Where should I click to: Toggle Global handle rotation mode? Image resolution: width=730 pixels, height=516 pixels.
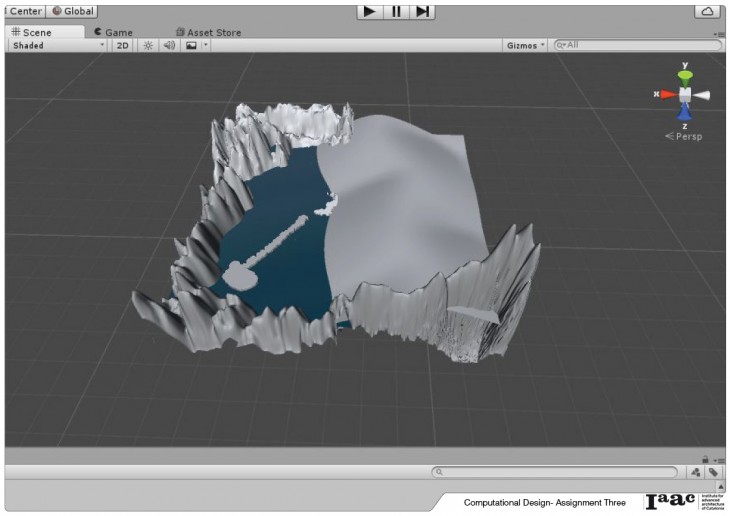[x=72, y=11]
